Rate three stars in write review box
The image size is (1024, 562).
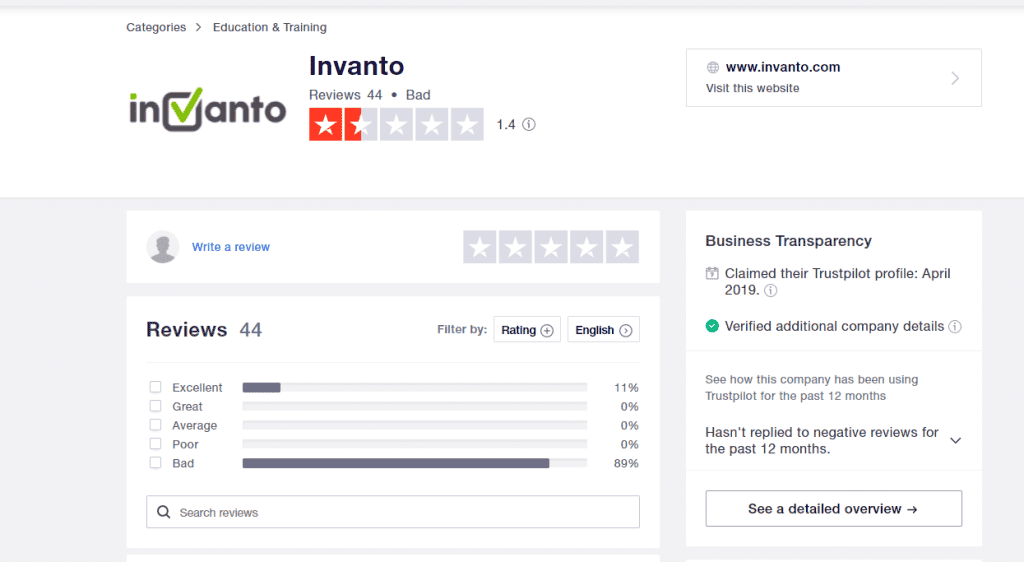point(551,247)
